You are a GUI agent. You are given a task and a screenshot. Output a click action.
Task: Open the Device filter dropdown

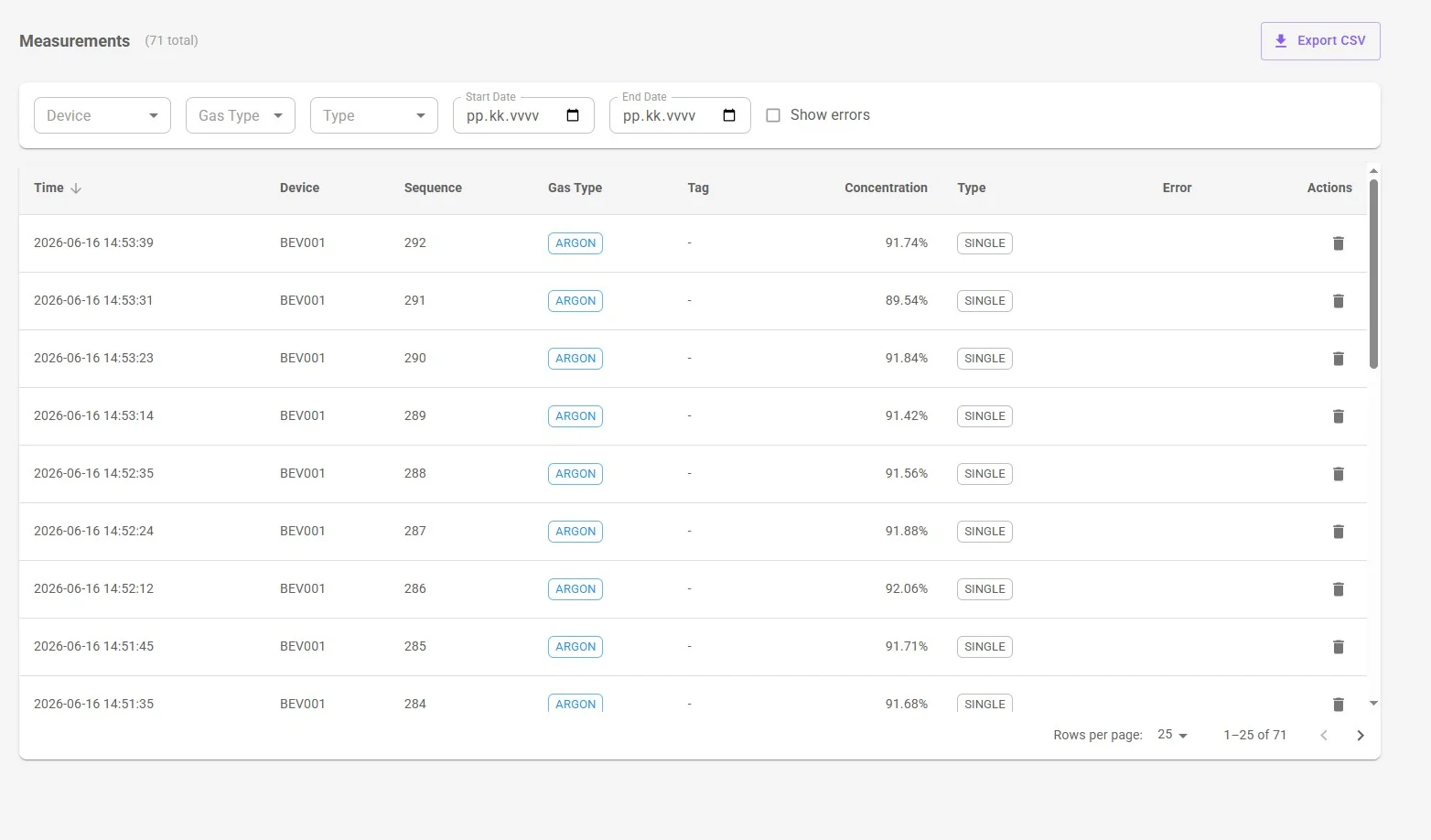point(102,115)
